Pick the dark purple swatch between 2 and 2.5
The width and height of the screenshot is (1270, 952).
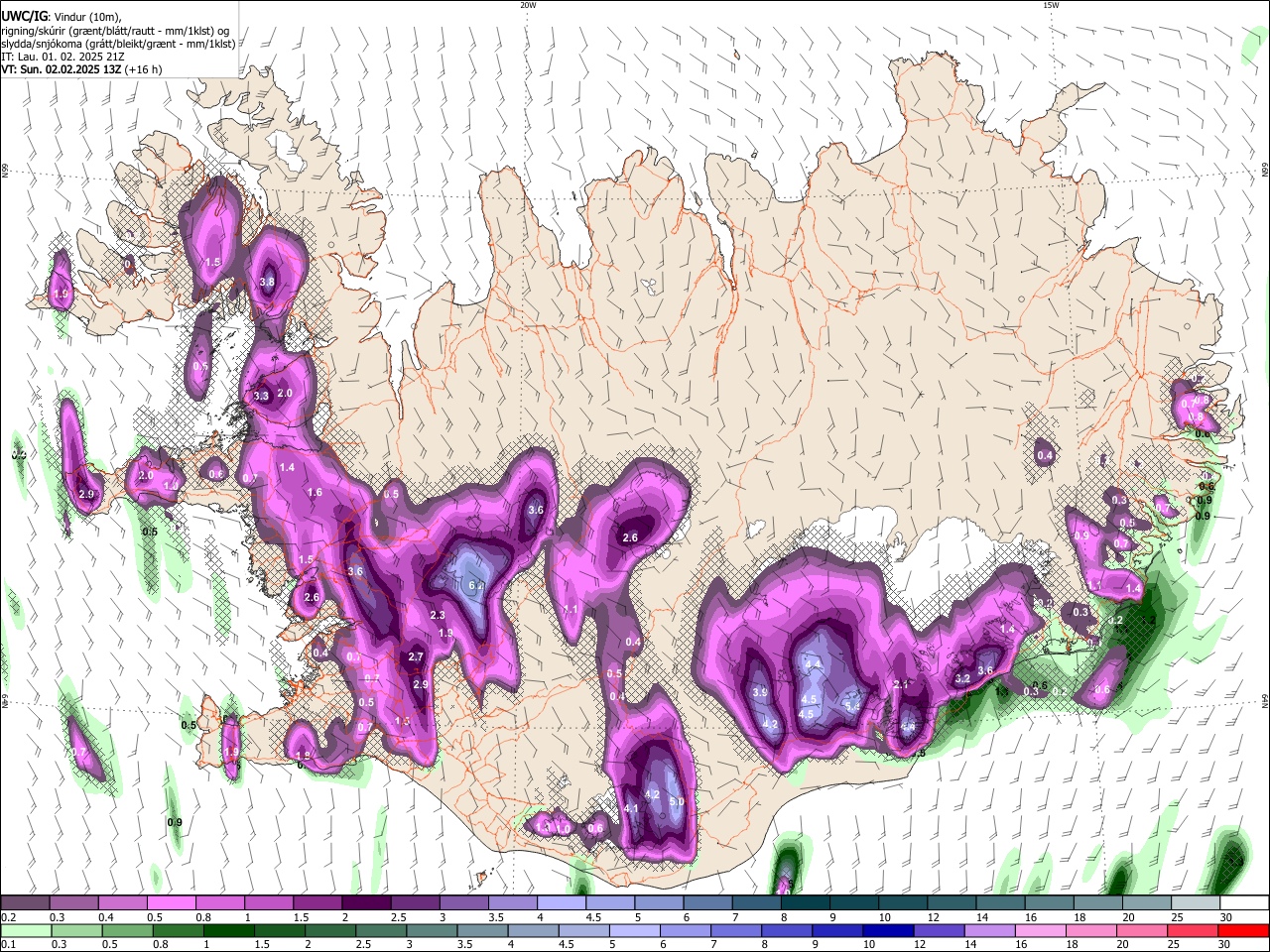[365, 903]
